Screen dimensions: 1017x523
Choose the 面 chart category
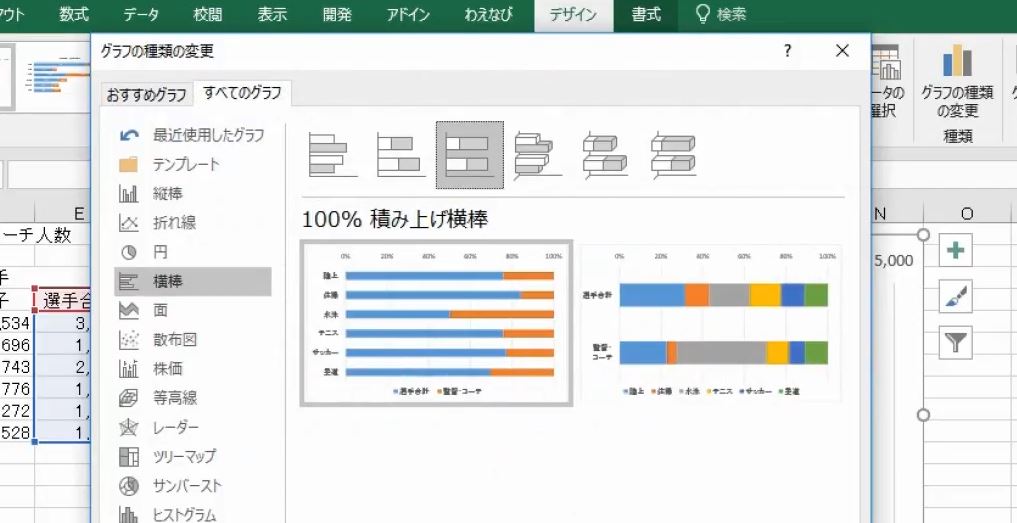coord(193,311)
